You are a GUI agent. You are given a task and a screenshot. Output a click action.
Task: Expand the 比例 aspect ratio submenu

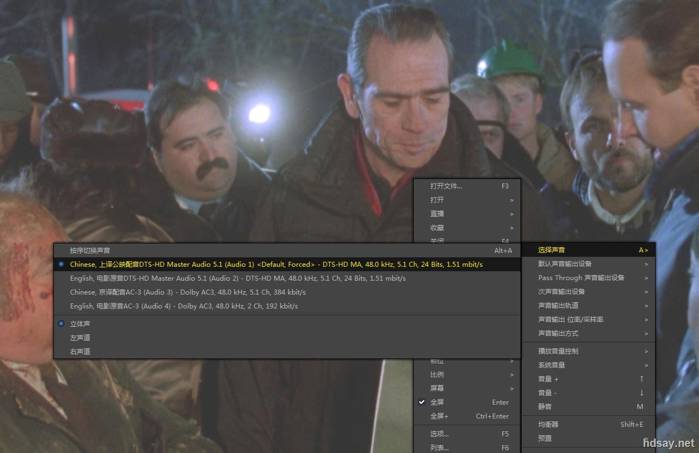(467, 375)
